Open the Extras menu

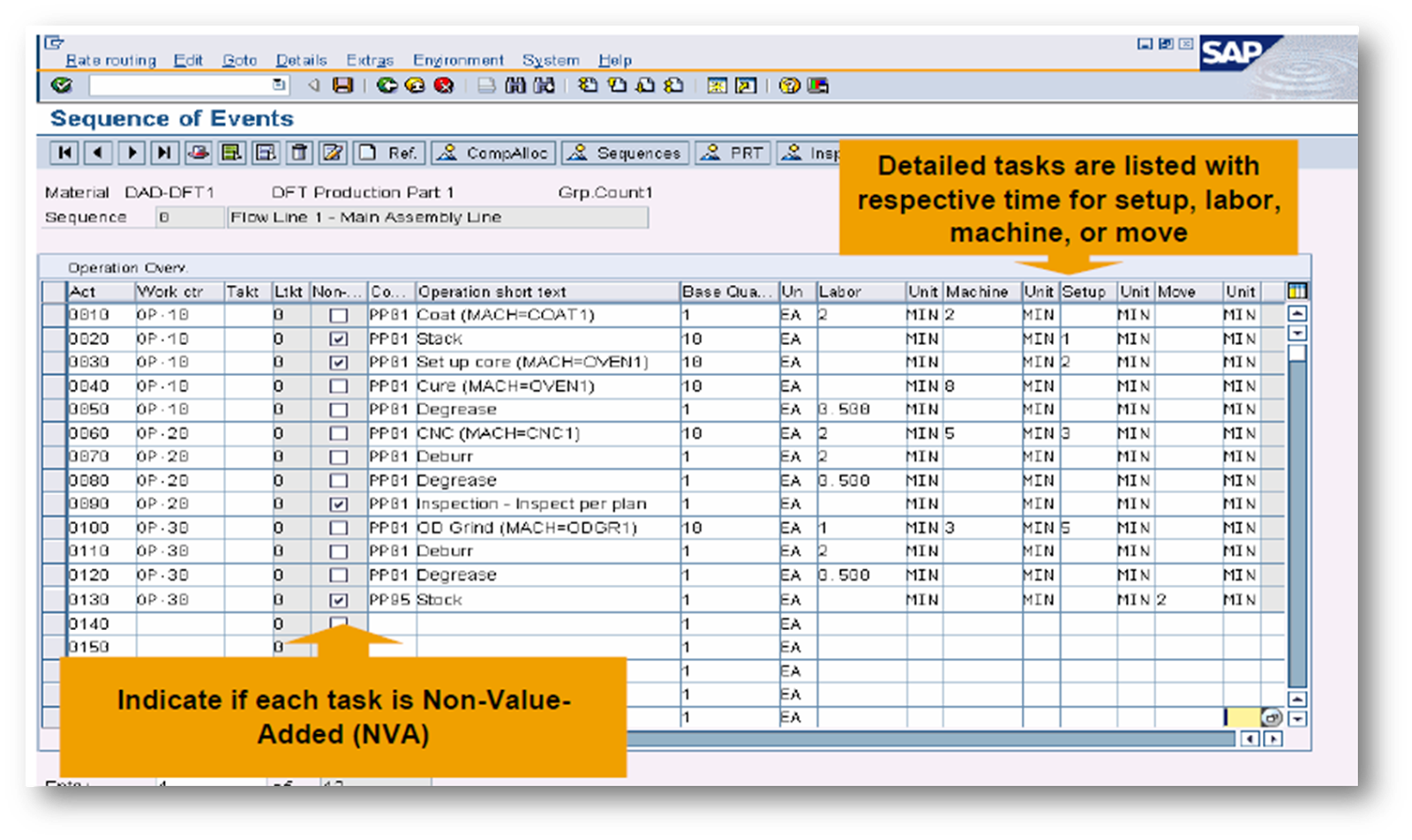pos(371,60)
